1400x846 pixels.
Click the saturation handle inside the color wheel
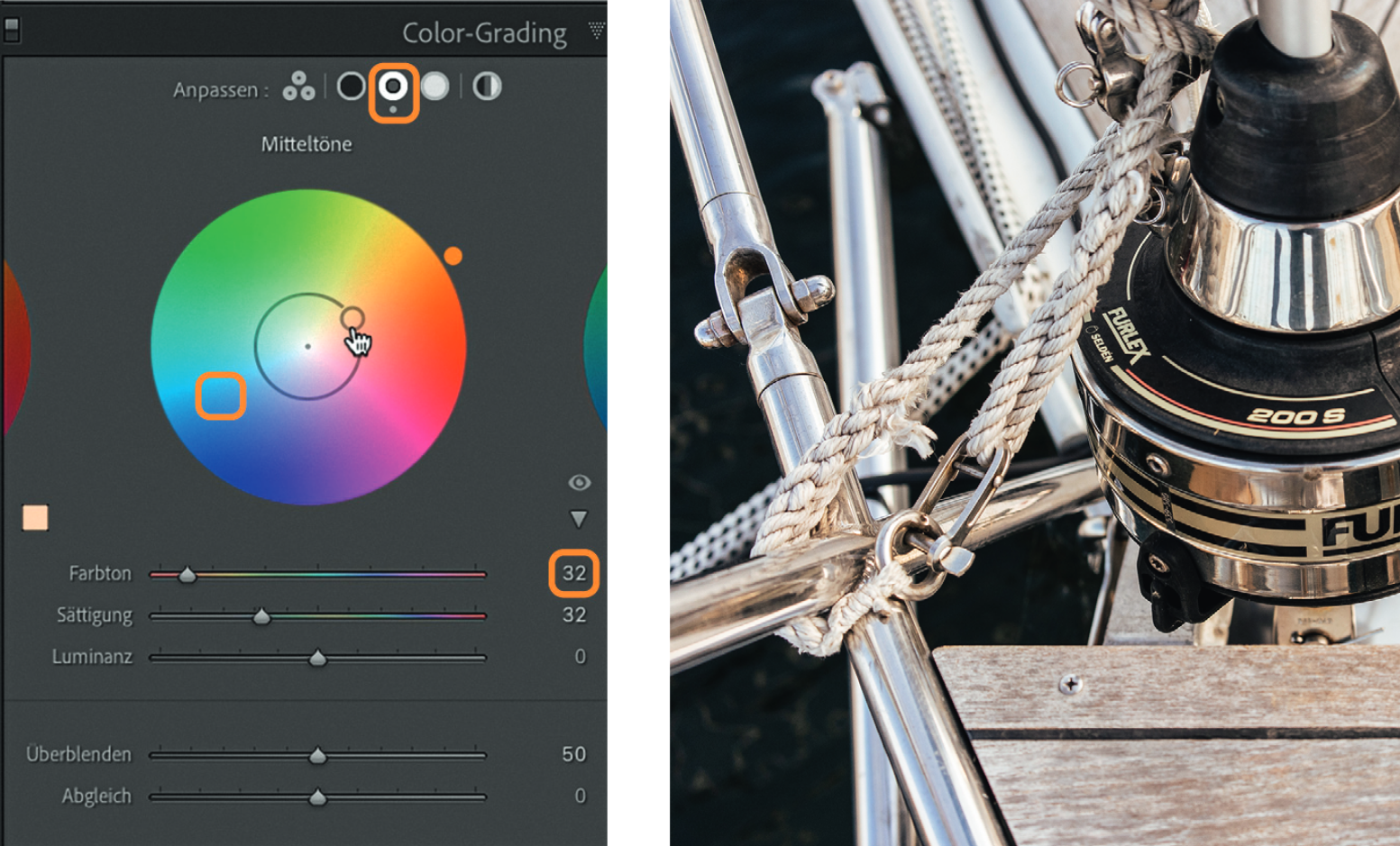(x=352, y=318)
